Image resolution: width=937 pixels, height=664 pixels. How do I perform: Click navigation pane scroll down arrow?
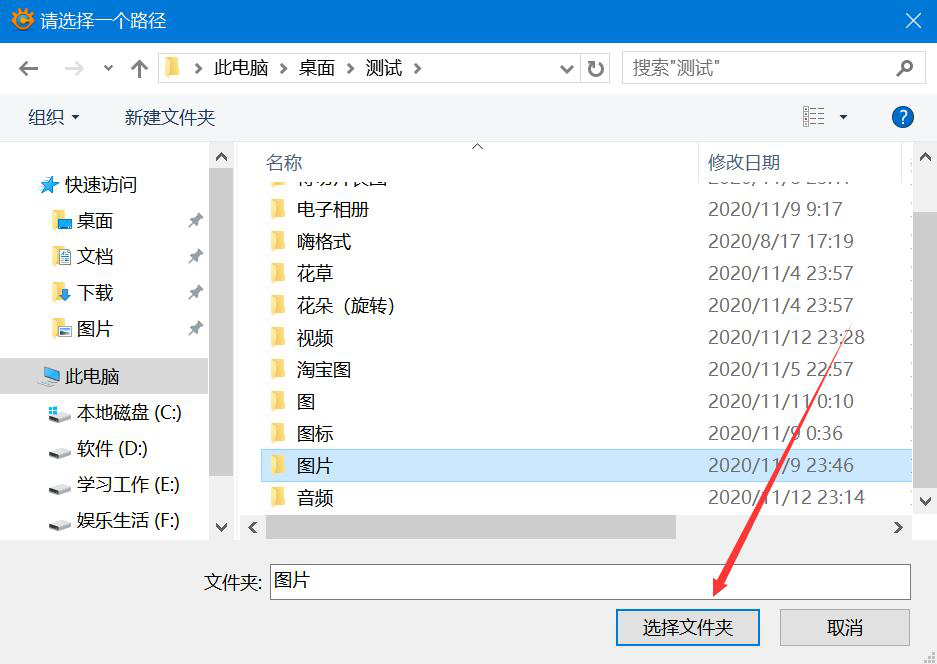point(221,527)
